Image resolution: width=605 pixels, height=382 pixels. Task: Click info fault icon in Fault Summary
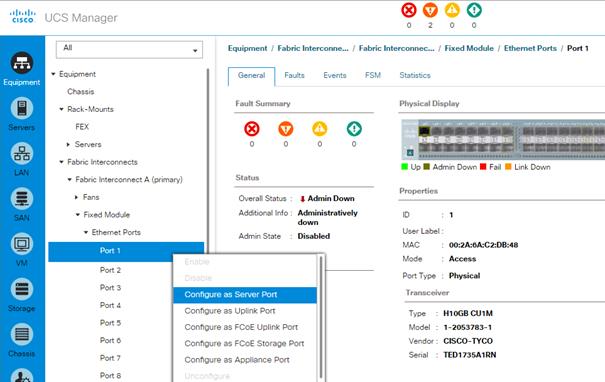click(354, 129)
